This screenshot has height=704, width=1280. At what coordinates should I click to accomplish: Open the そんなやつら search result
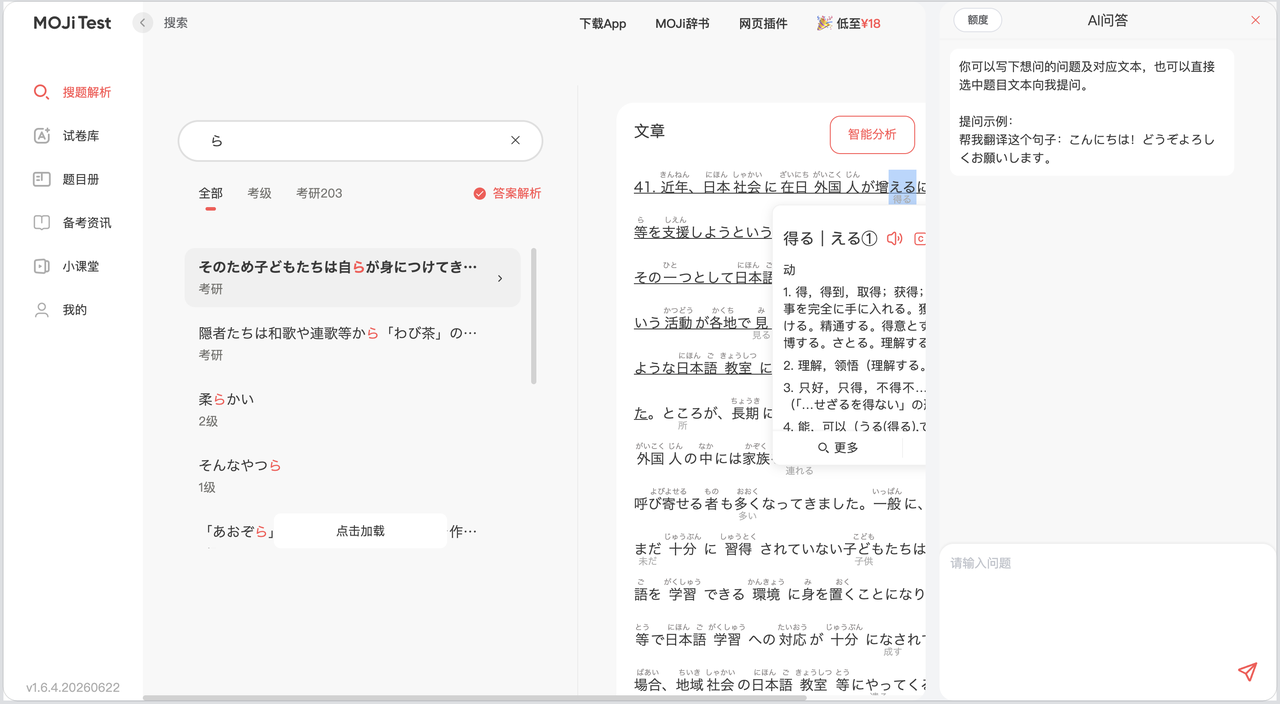click(352, 475)
